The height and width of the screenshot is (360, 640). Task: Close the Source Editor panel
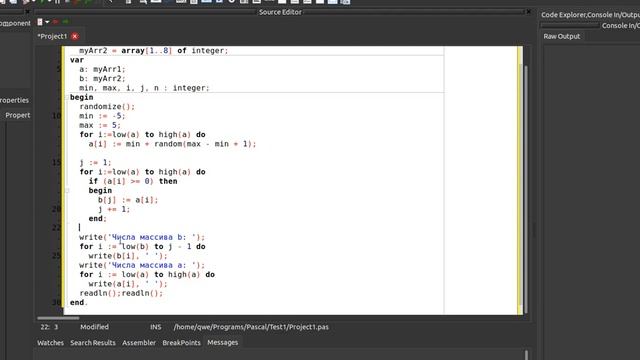tap(528, 12)
